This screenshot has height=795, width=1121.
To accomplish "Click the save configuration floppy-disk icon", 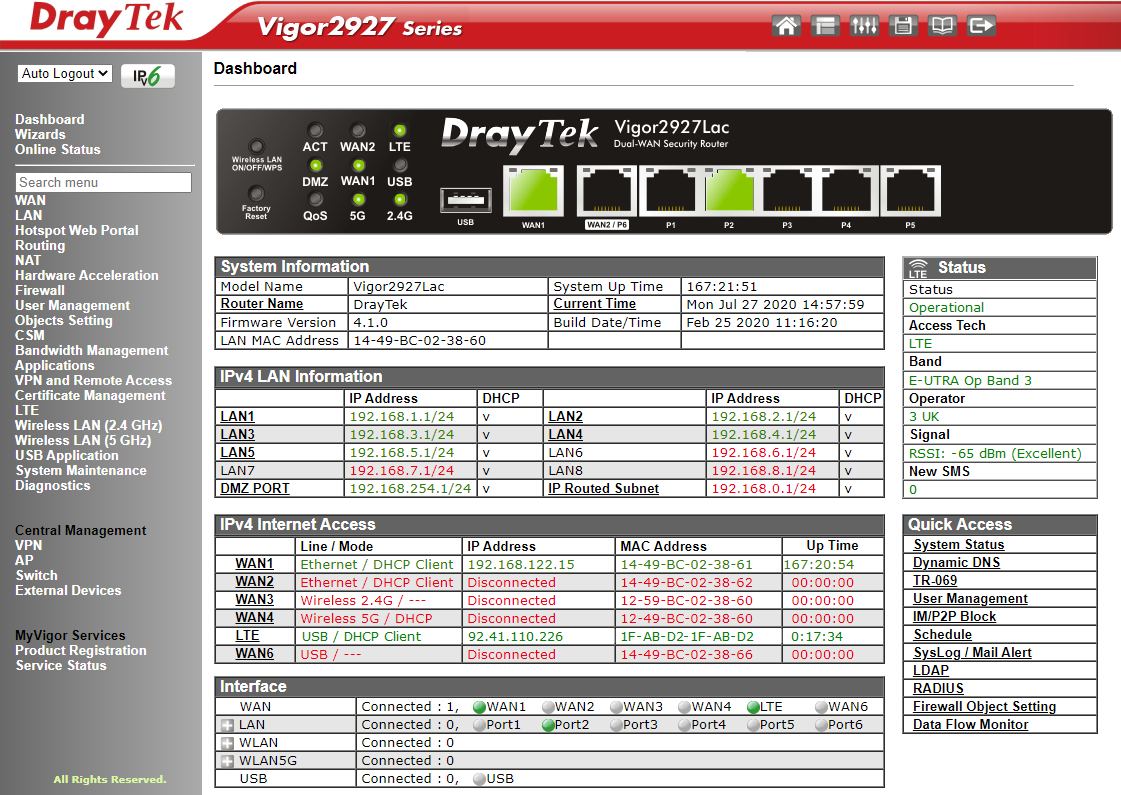I will 903,26.
